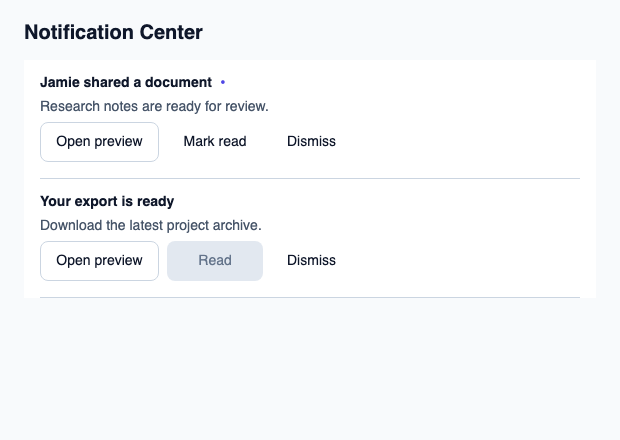This screenshot has width=620, height=440.
Task: Click the unread dot beside Jamie's notification
Action: (x=223, y=82)
